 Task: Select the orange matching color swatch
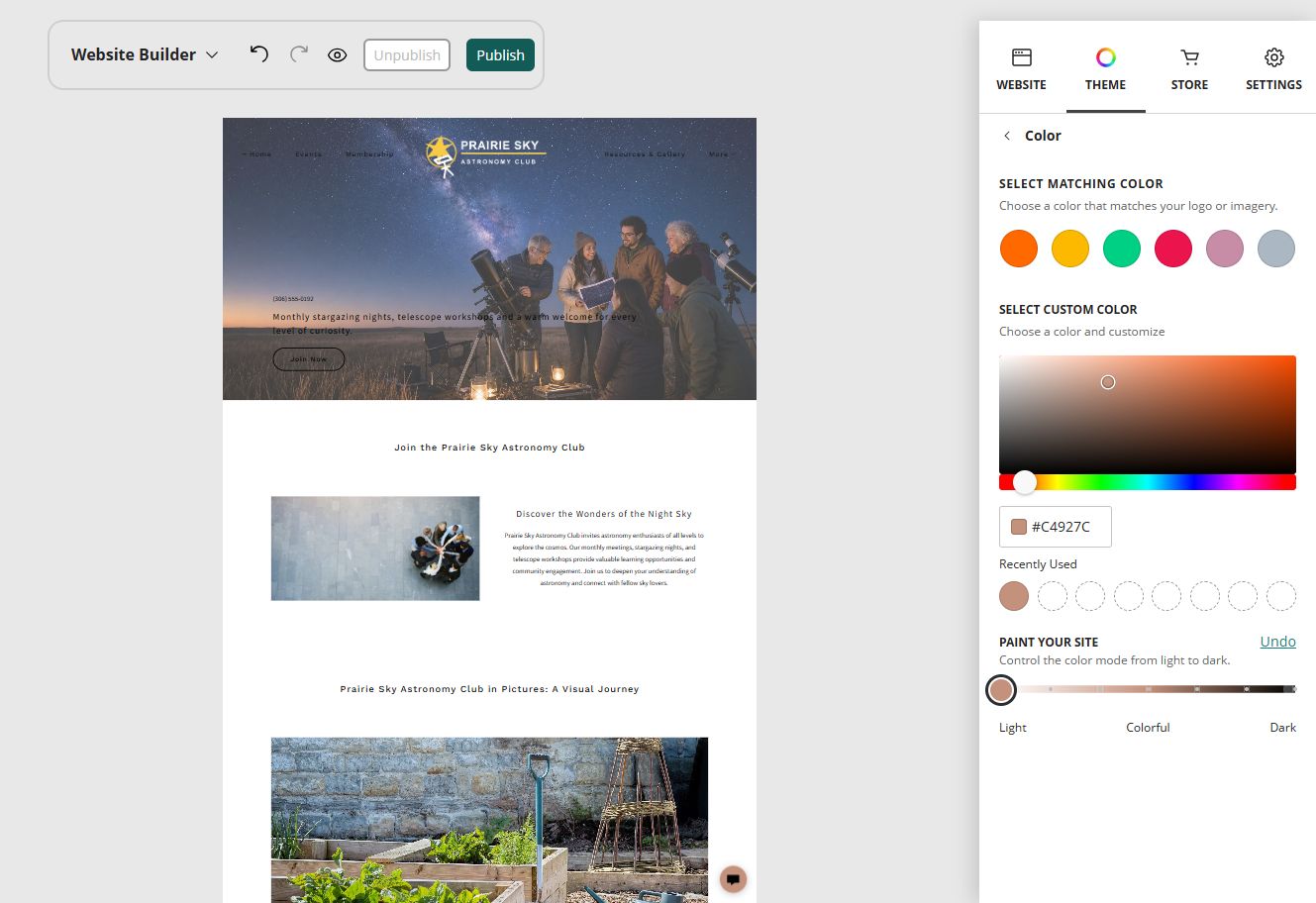[1019, 249]
